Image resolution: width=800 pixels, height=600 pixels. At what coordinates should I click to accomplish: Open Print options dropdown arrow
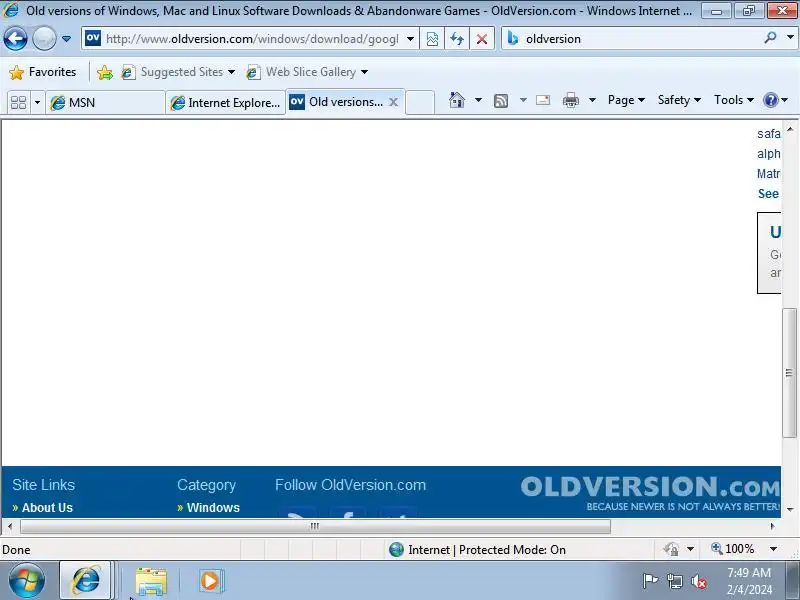(x=592, y=100)
